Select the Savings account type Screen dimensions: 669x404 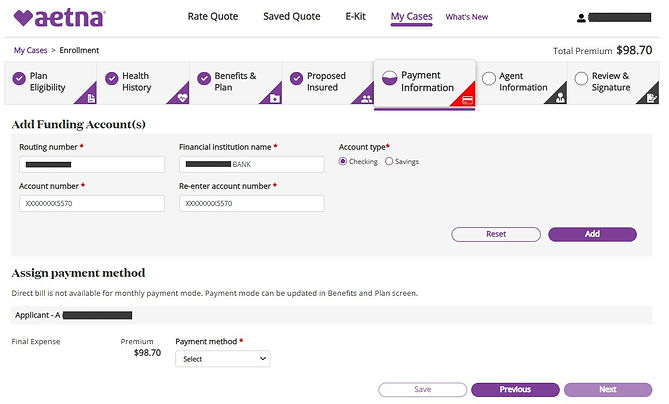point(389,161)
